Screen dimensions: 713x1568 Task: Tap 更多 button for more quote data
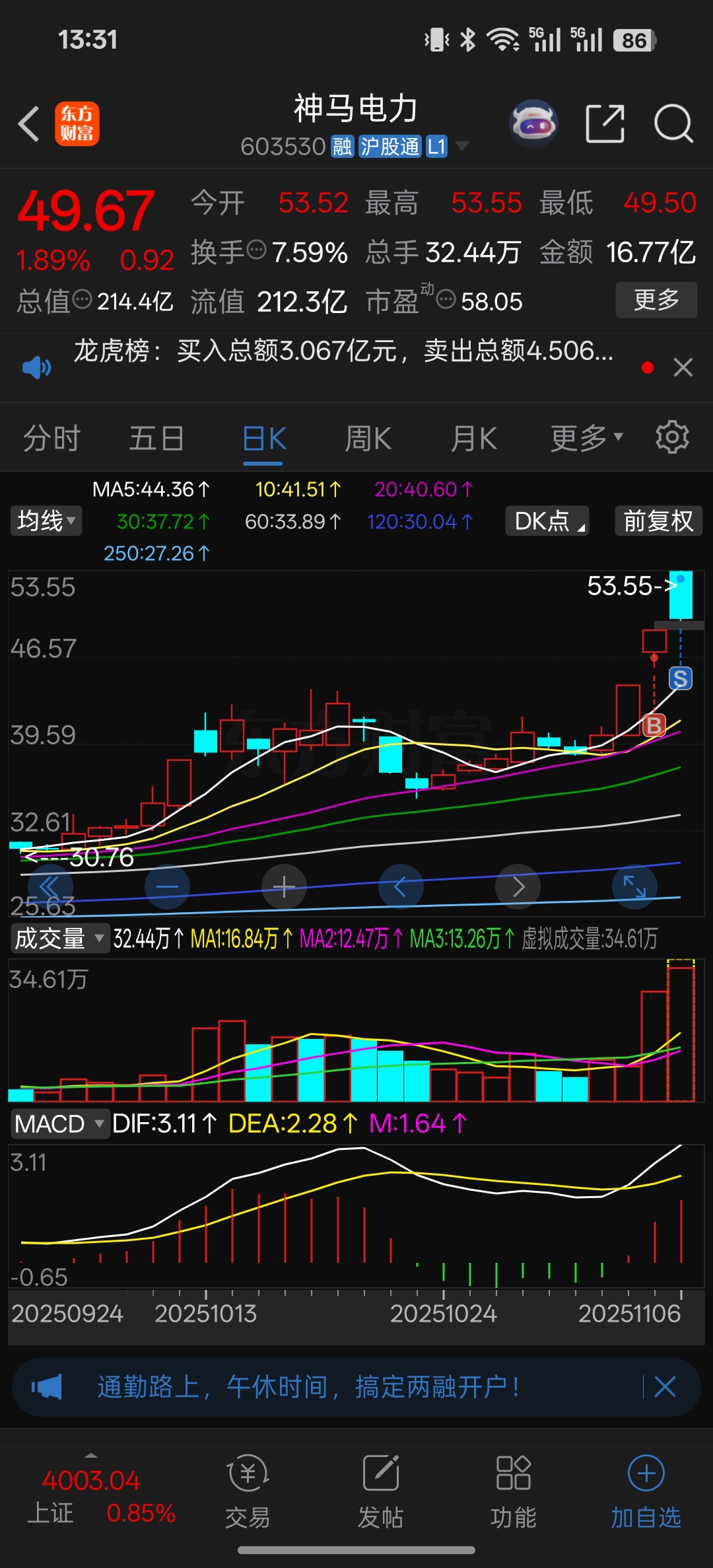point(657,300)
